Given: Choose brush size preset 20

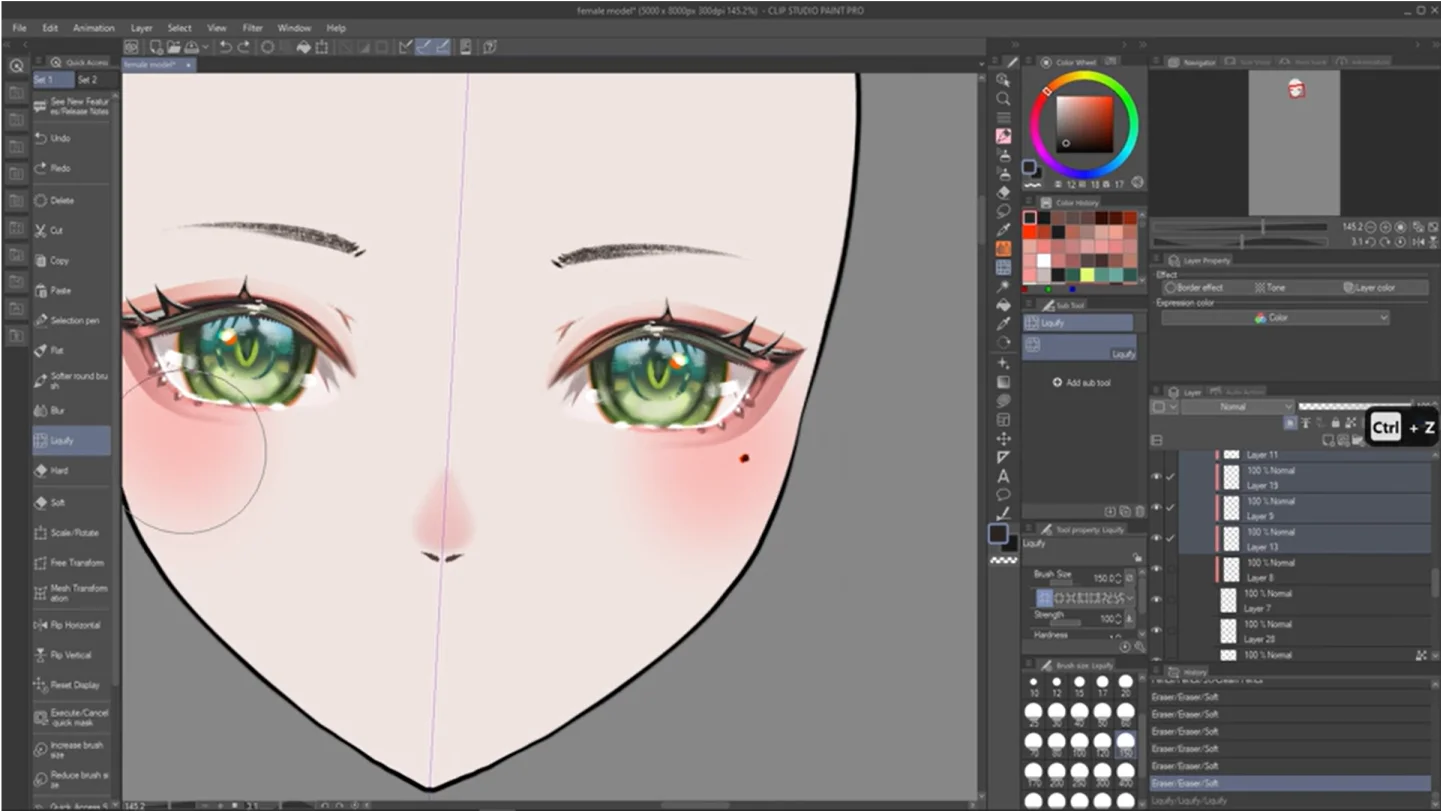Looking at the screenshot, I should [x=1125, y=687].
